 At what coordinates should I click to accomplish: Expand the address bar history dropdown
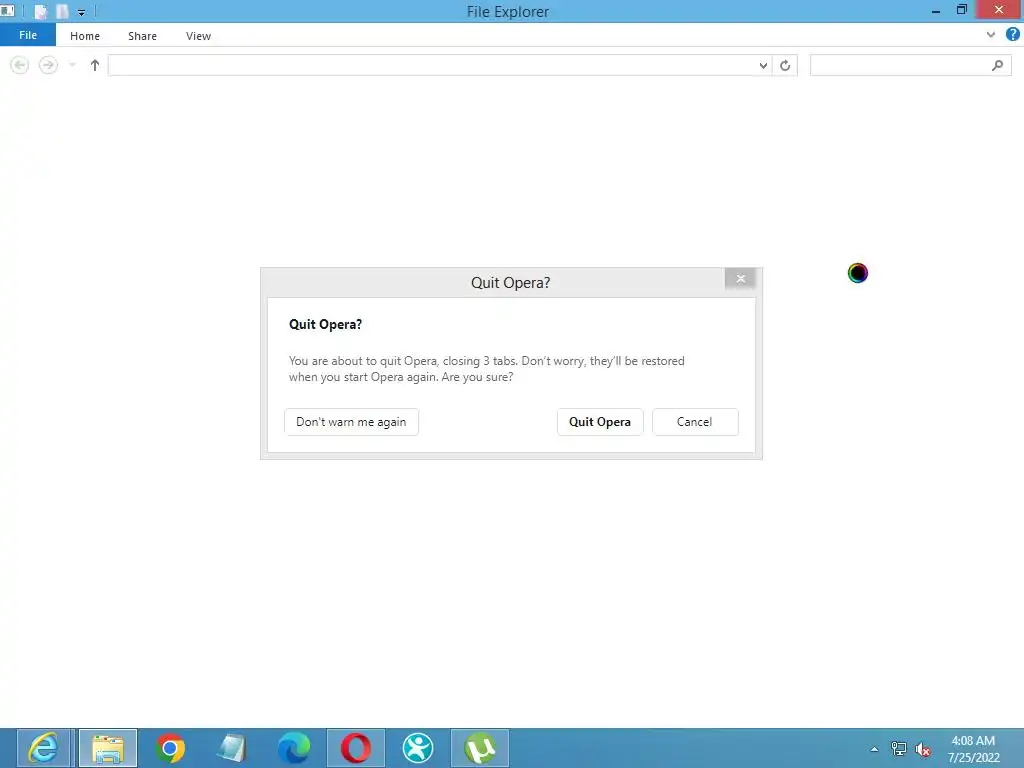point(763,65)
